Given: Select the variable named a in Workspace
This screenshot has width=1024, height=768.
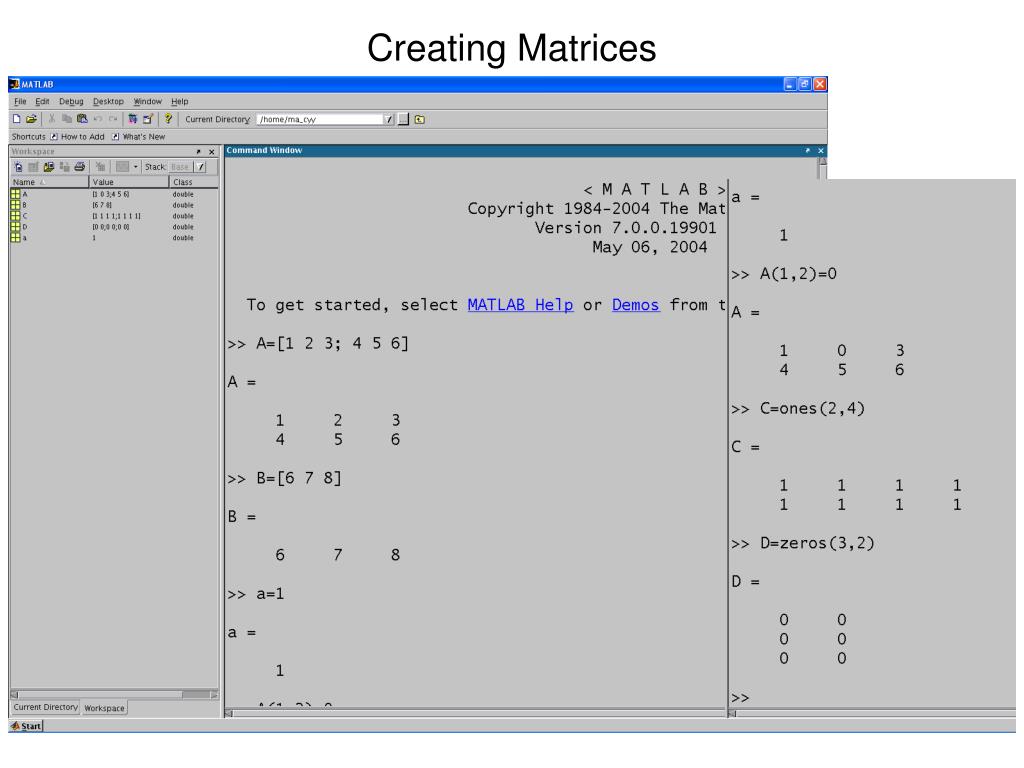Looking at the screenshot, I should point(114,238).
